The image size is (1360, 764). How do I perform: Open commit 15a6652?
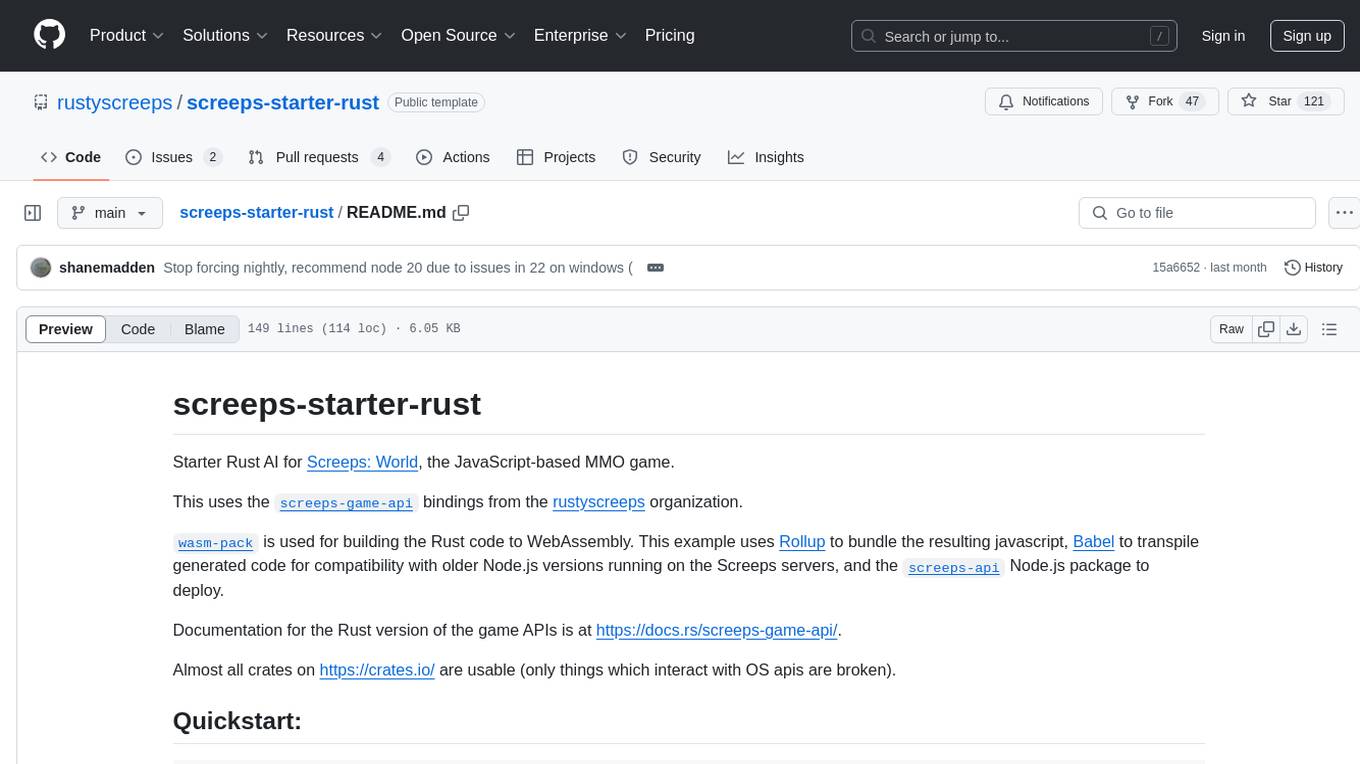click(x=1175, y=268)
